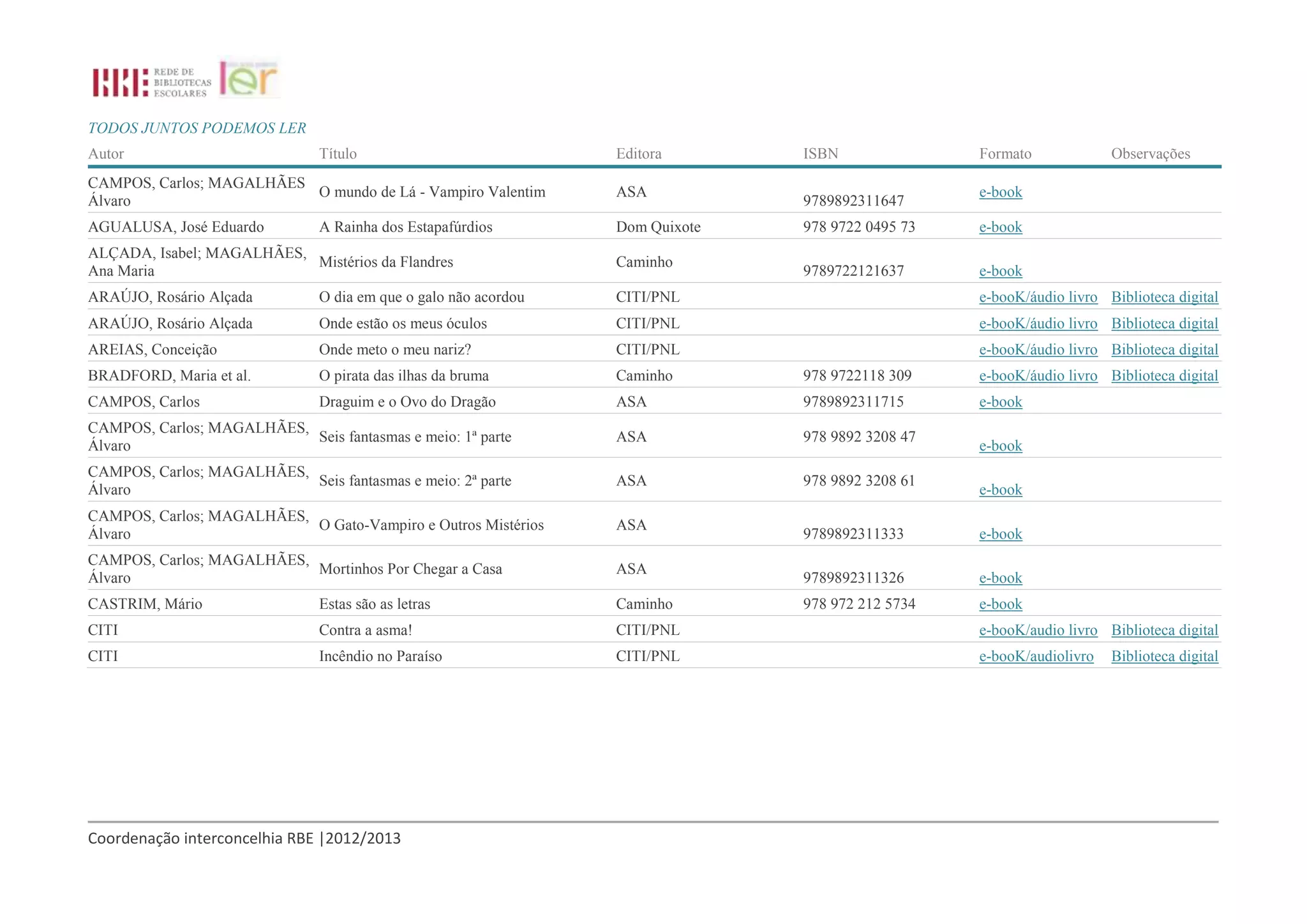The width and height of the screenshot is (1307, 924).
Task: Click the RBE Rede de Bibliotecas Escolares logo
Action: point(151,82)
